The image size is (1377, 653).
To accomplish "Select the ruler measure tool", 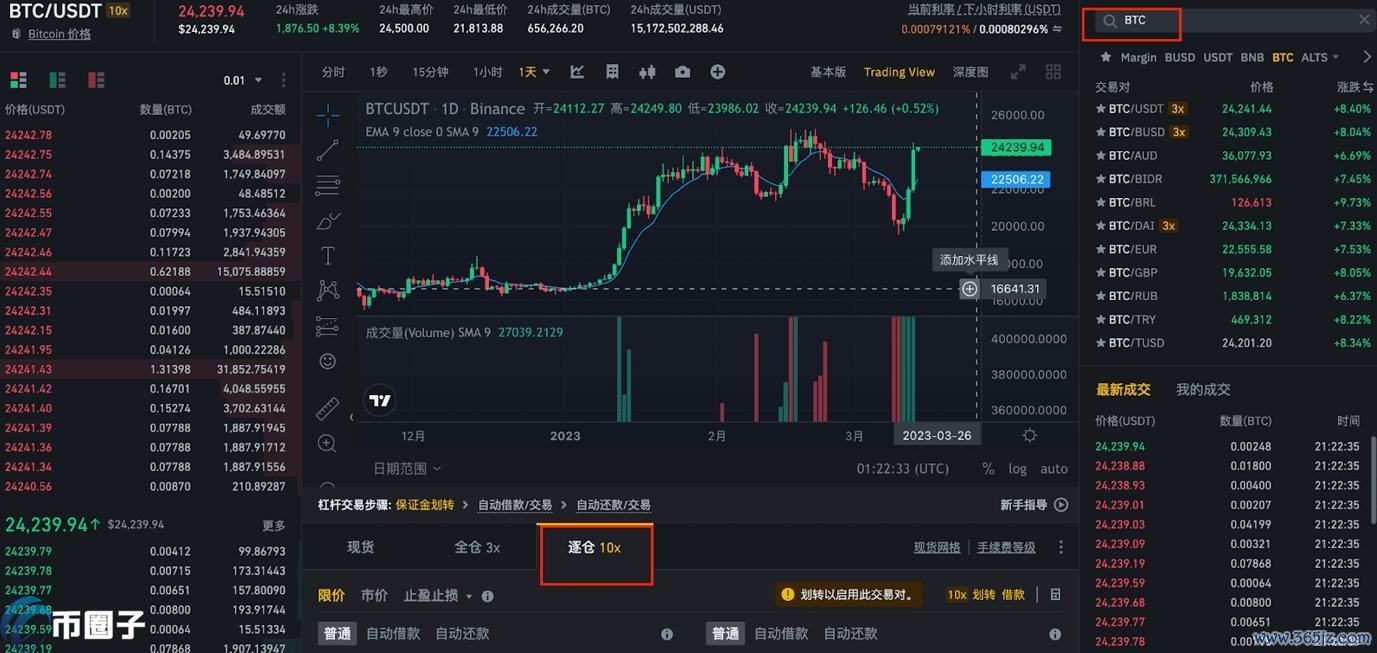I will tap(327, 408).
